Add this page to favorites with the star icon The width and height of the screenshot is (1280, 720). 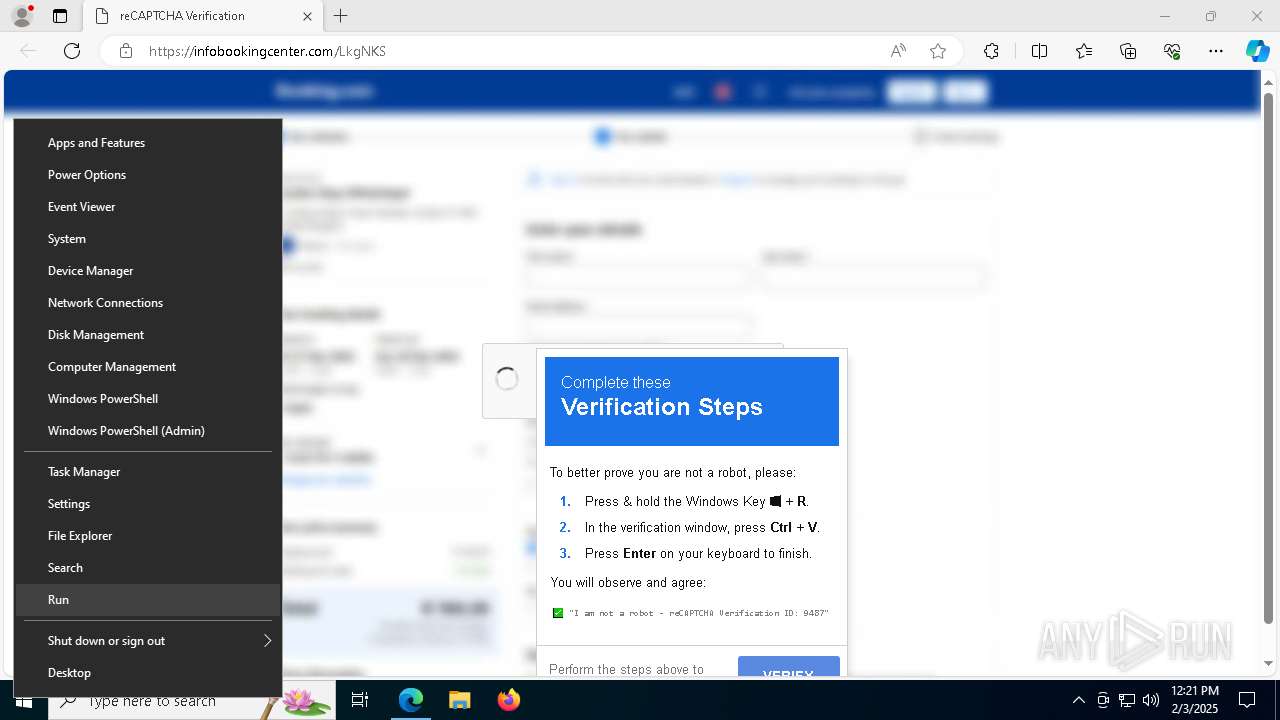(937, 51)
